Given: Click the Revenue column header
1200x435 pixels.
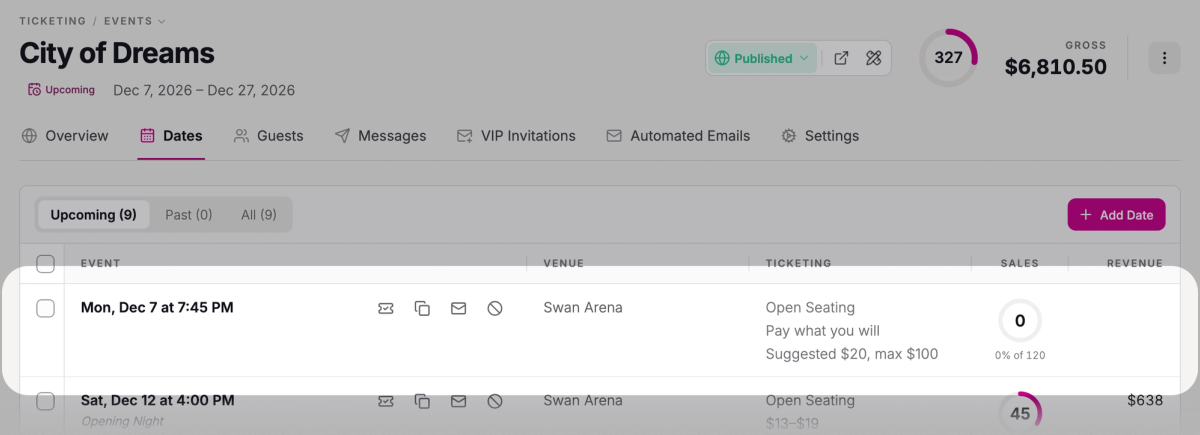Looking at the screenshot, I should (1134, 264).
